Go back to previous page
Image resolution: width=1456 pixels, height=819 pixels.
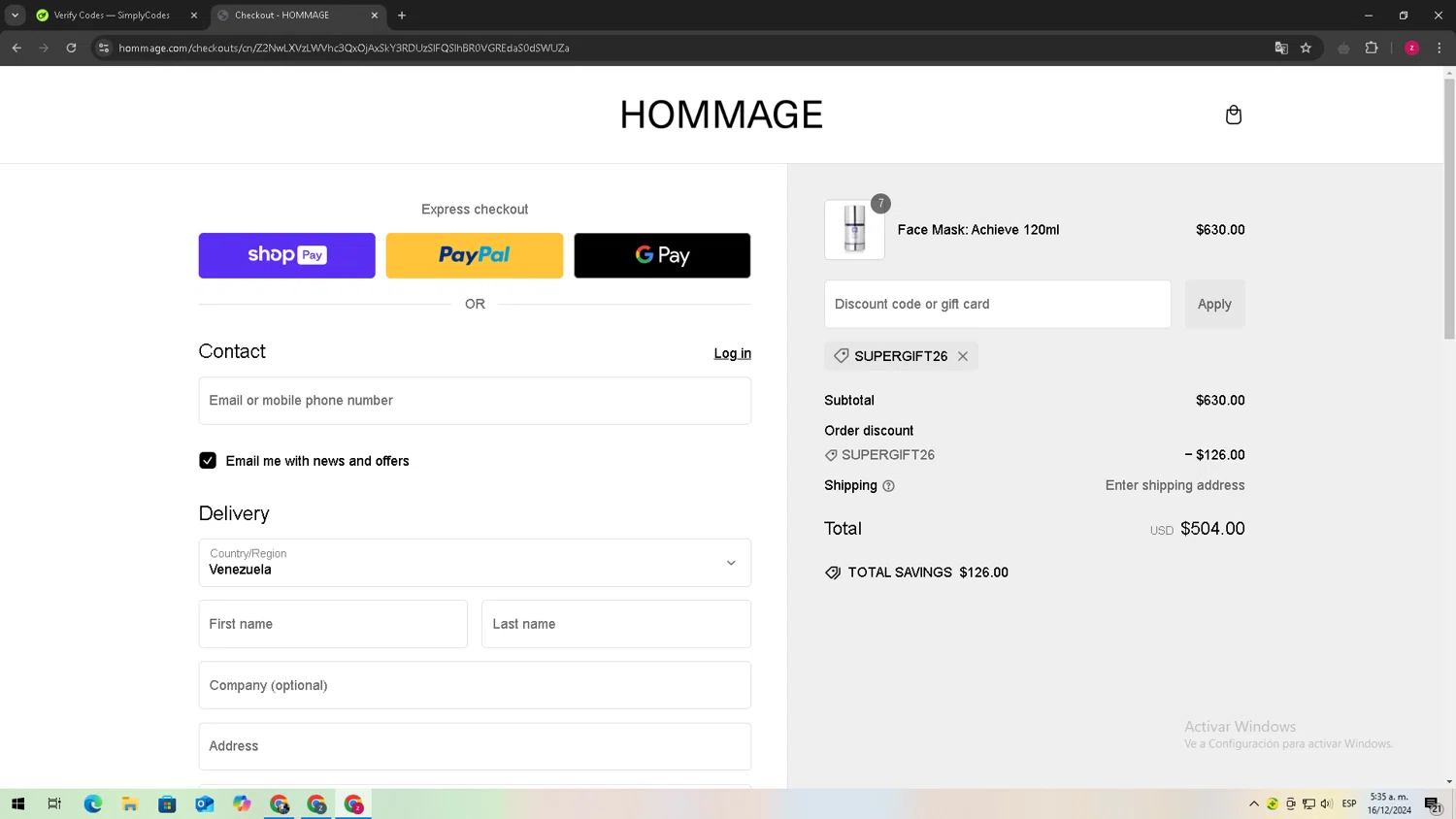tap(17, 48)
